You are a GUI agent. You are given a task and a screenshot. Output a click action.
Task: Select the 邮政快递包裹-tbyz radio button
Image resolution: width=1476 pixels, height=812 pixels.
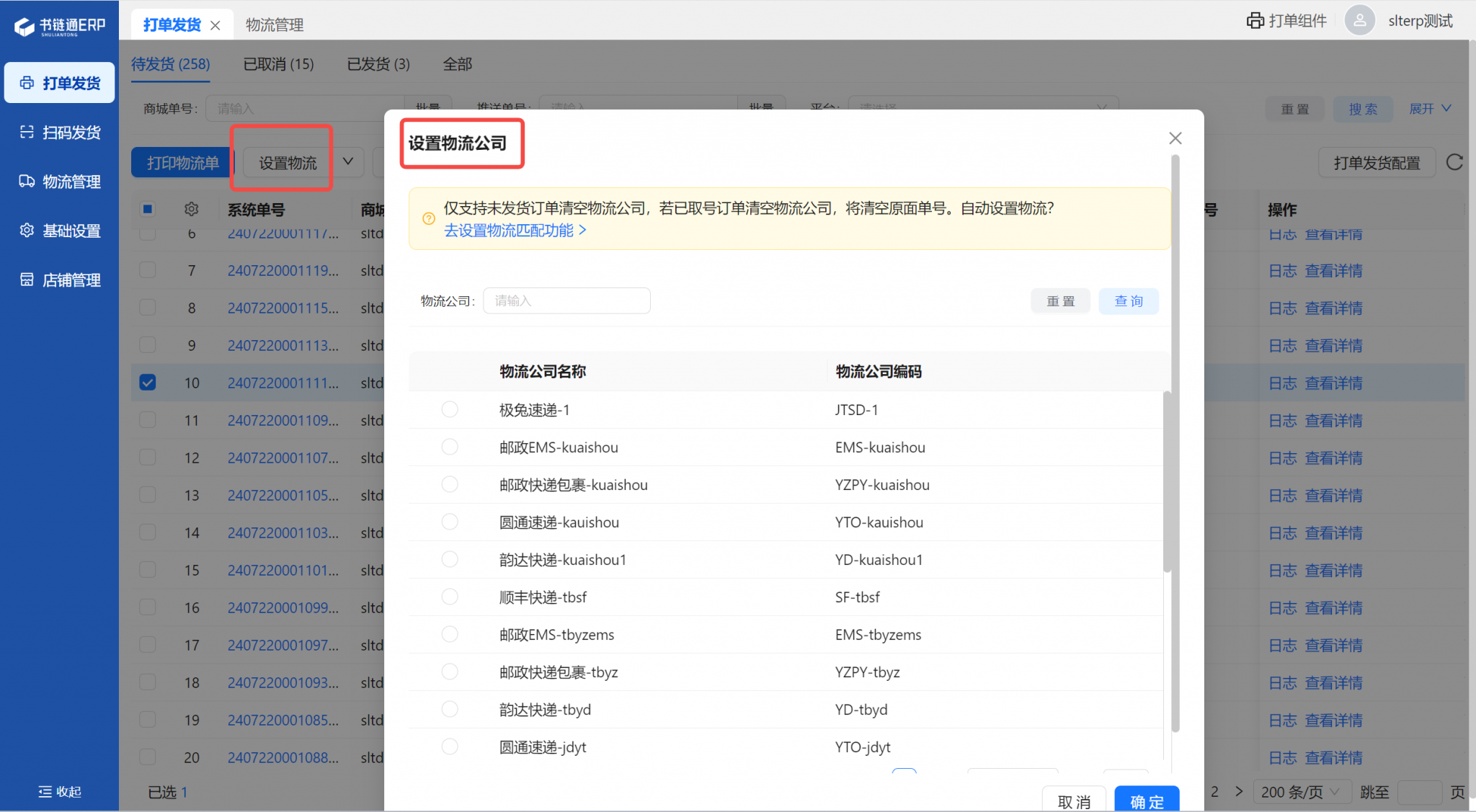(450, 672)
